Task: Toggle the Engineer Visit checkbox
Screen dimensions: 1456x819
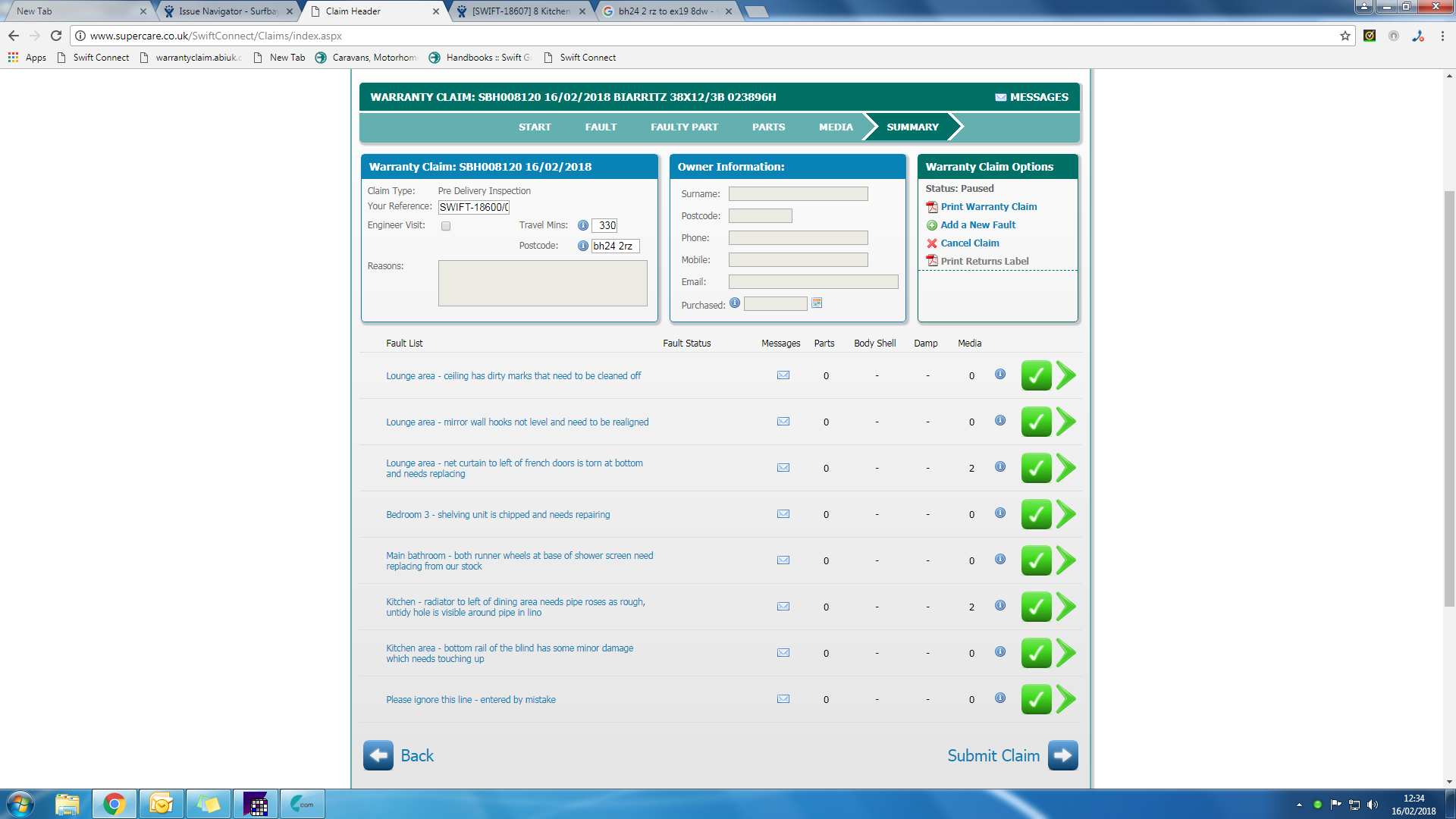Action: 446,226
